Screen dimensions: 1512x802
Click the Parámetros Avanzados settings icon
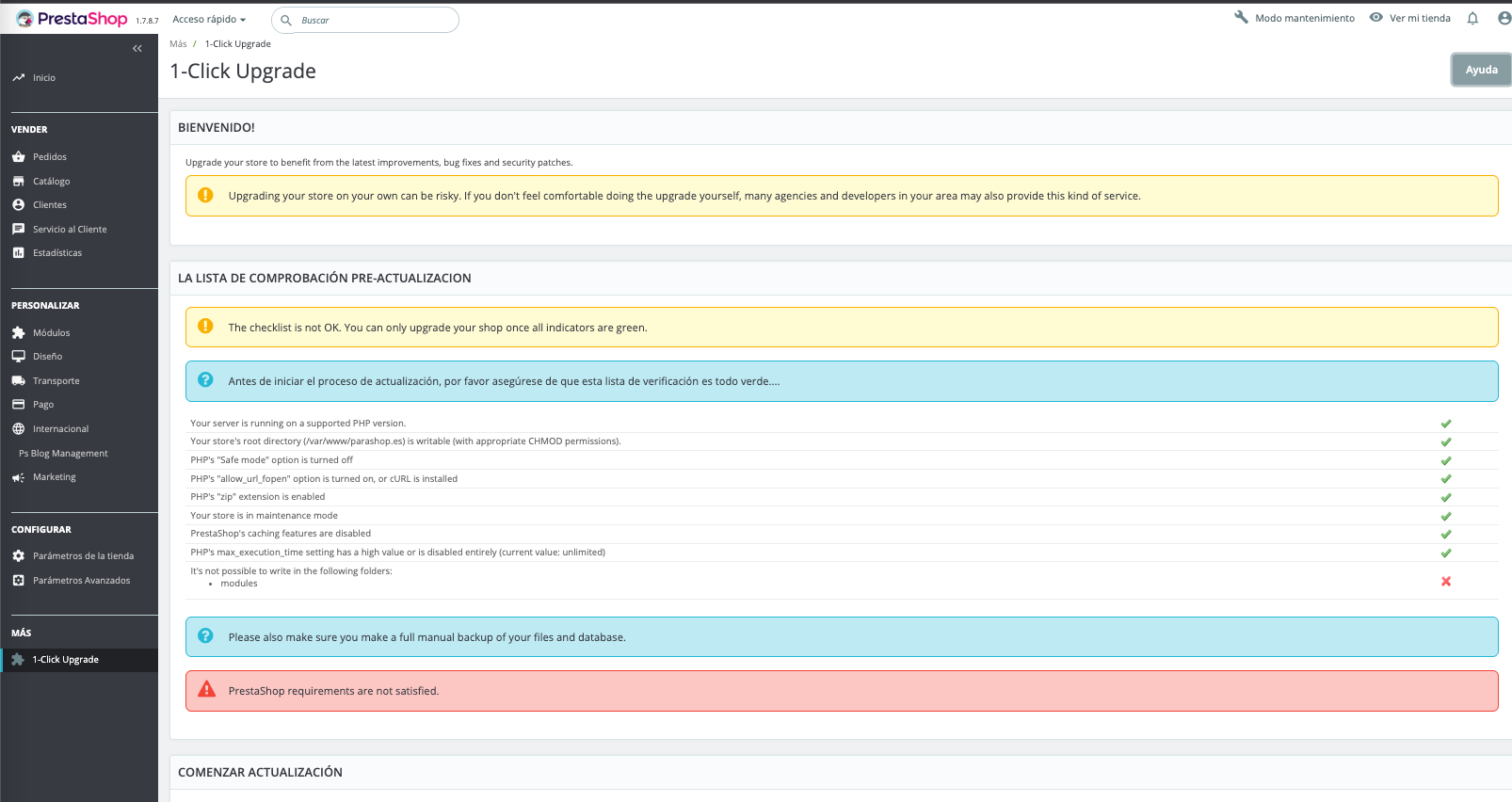(x=19, y=581)
